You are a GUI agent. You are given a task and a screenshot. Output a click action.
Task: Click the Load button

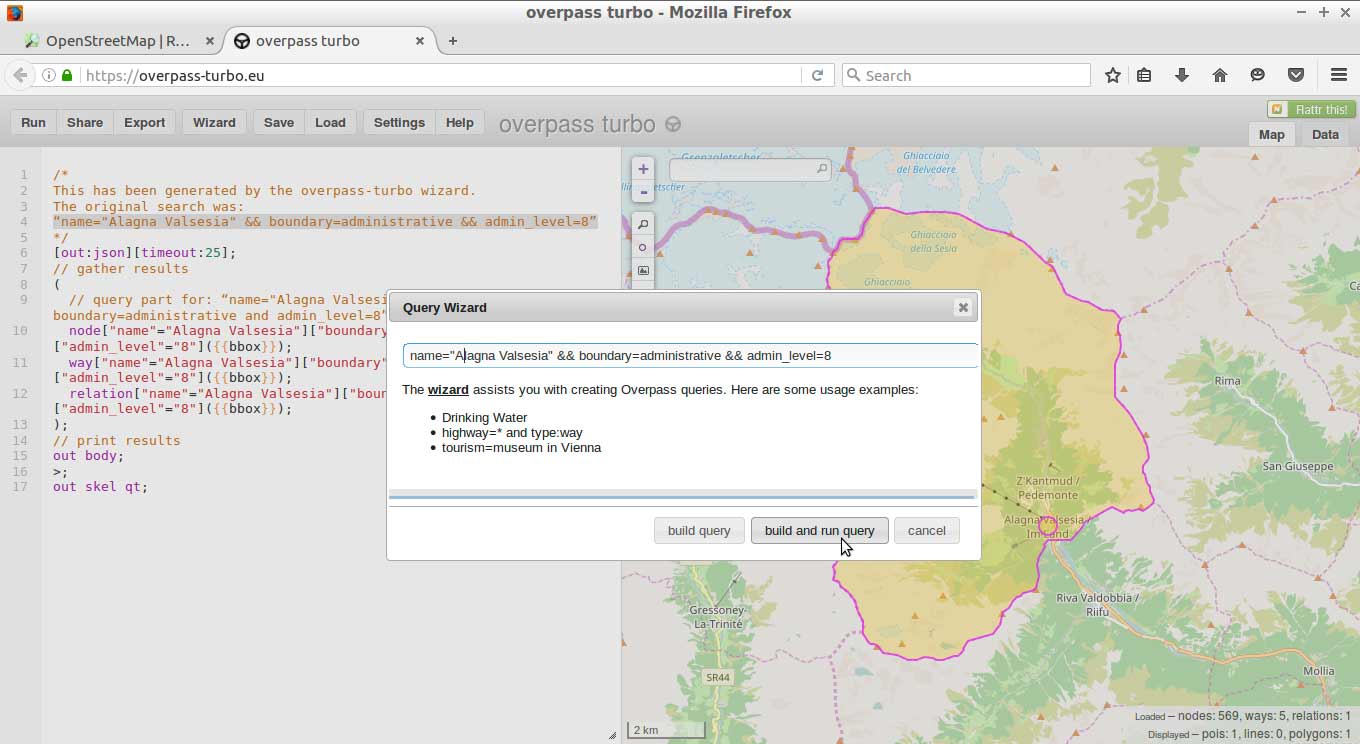(x=330, y=122)
